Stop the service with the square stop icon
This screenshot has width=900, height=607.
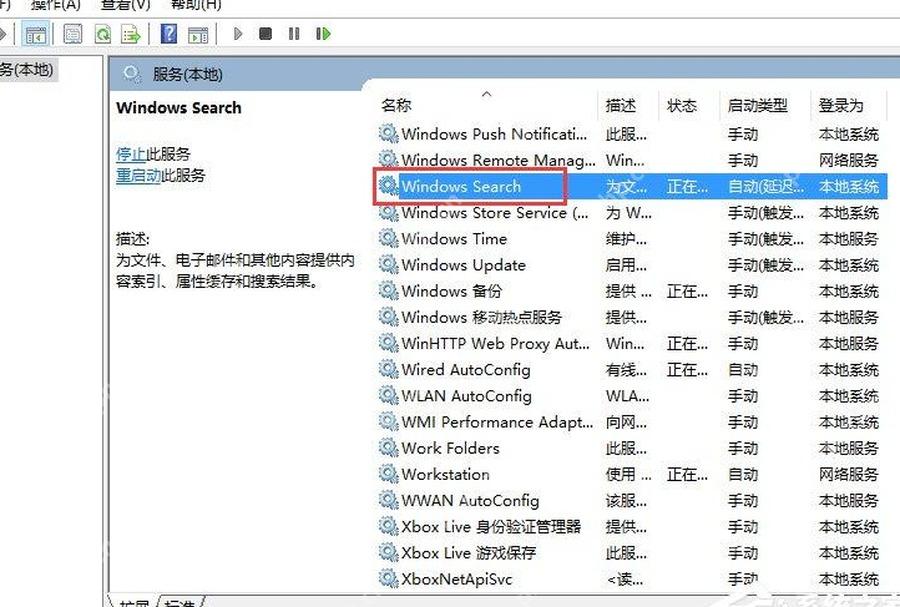(265, 34)
